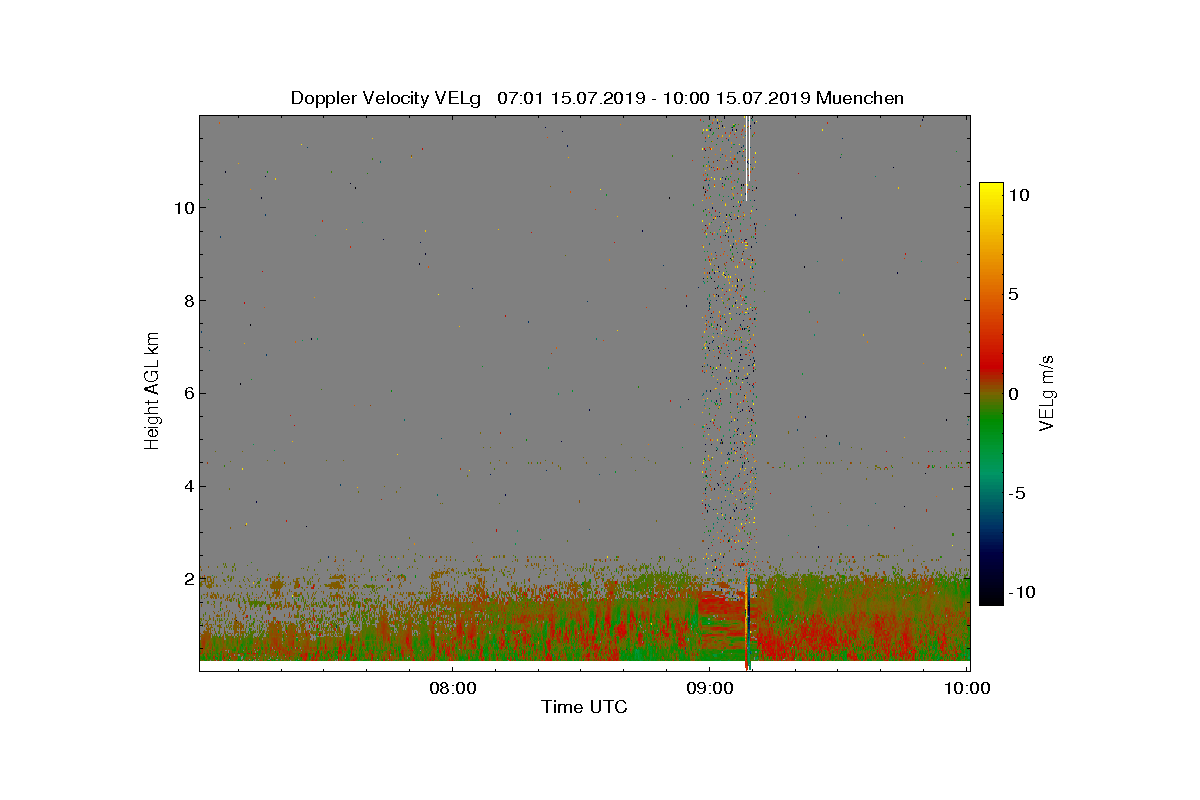This screenshot has height=800, width=1200.
Task: Click the "Height AGL km" axis label
Action: [x=152, y=389]
